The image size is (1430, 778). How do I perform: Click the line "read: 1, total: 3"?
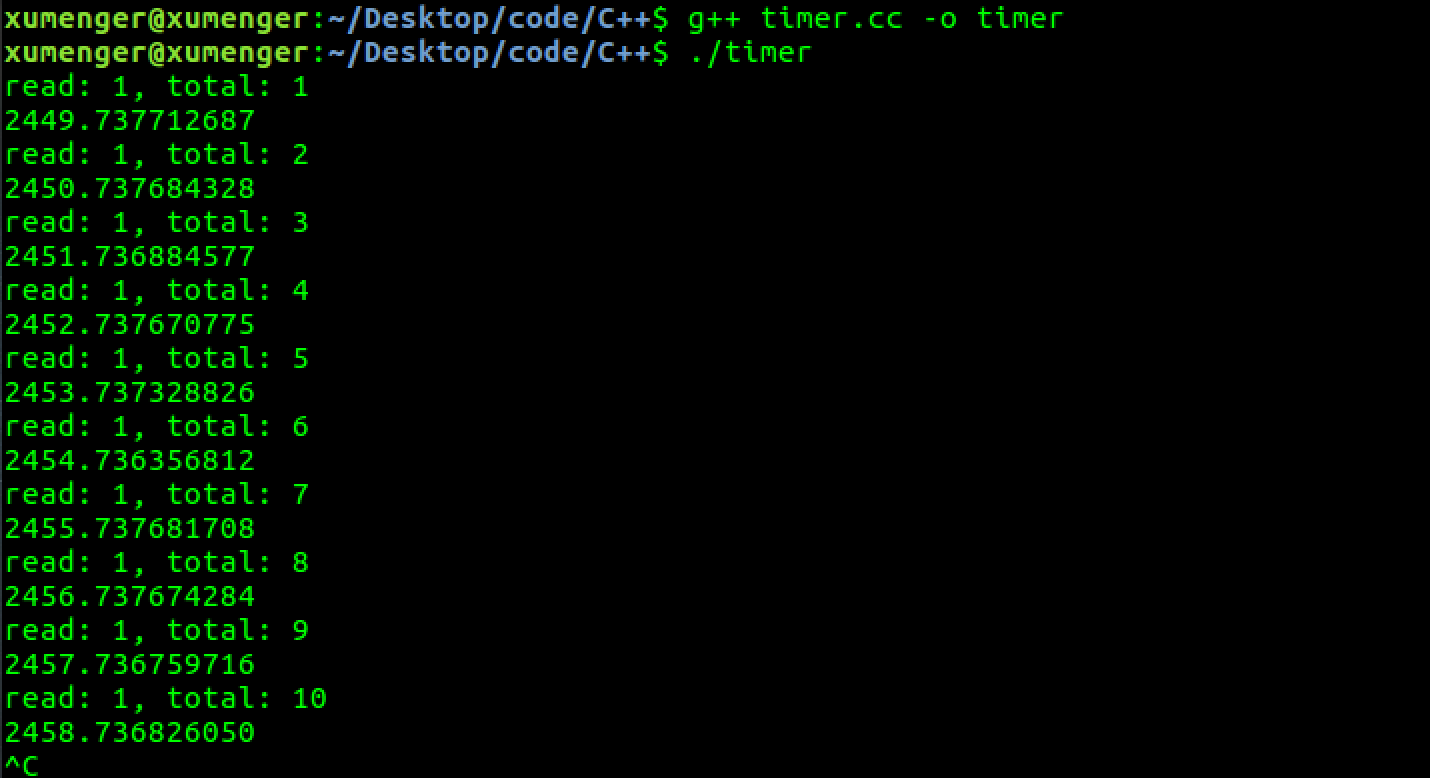point(157,223)
